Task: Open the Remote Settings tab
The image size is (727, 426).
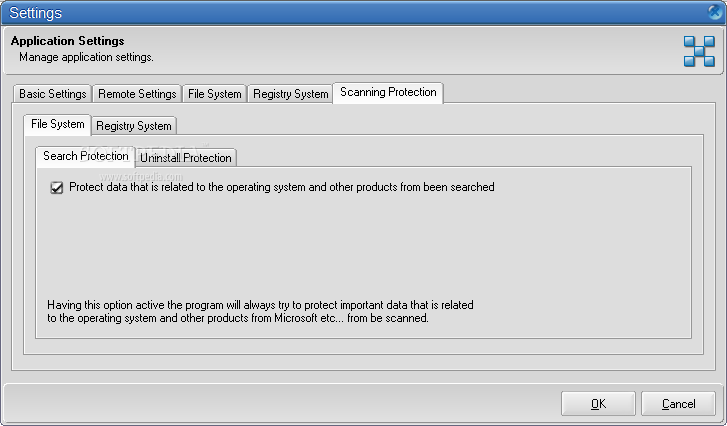Action: coord(137,94)
